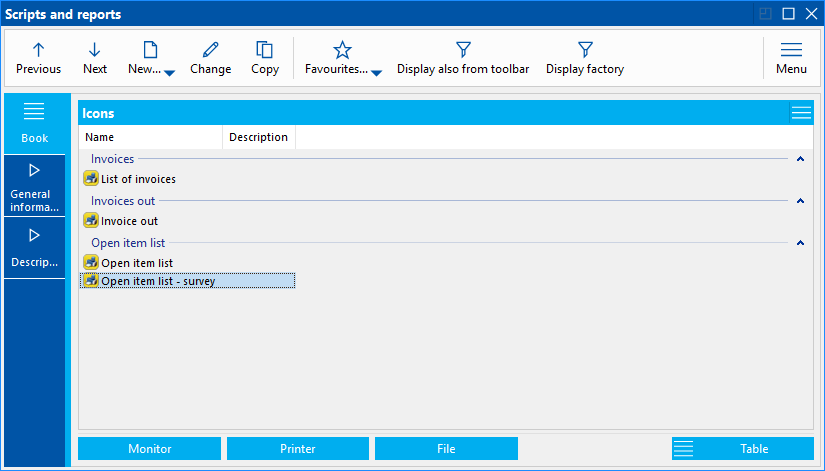Click the Open item list group heading
The image size is (825, 471).
pyautogui.click(x=128, y=243)
